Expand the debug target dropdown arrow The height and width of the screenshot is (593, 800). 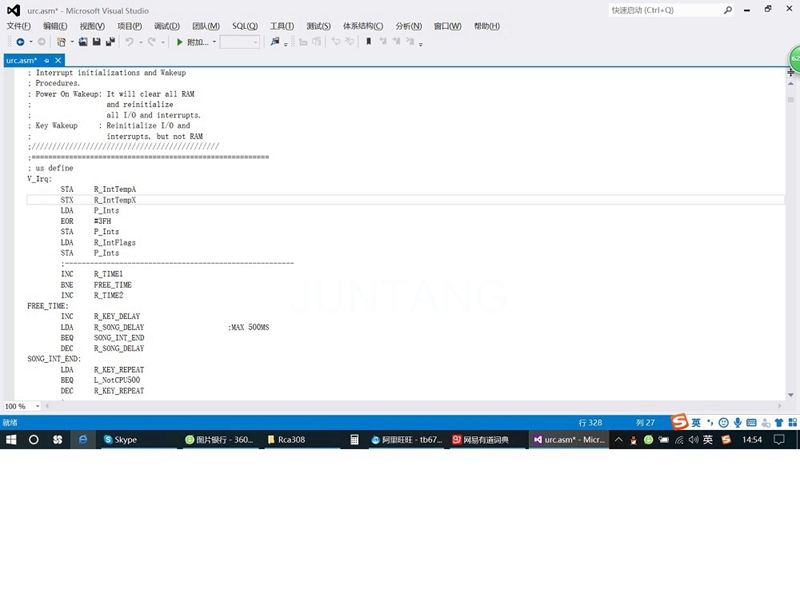tap(214, 42)
